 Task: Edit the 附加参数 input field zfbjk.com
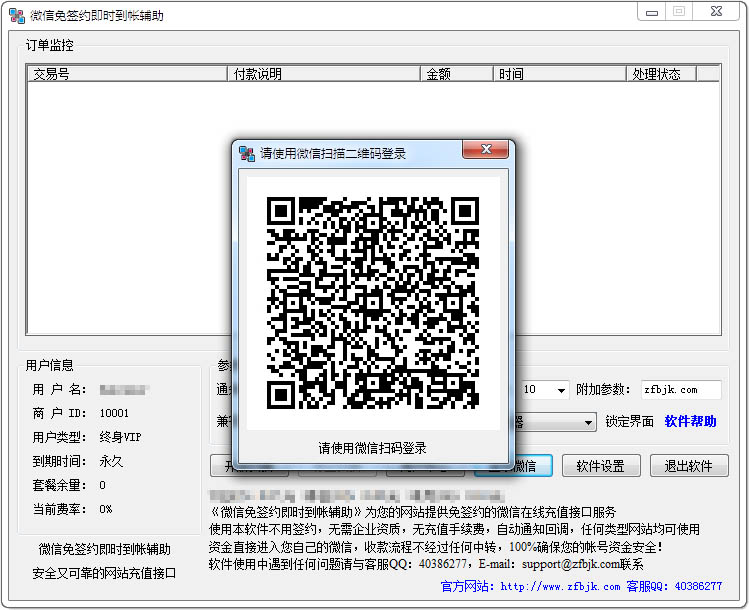click(x=681, y=390)
